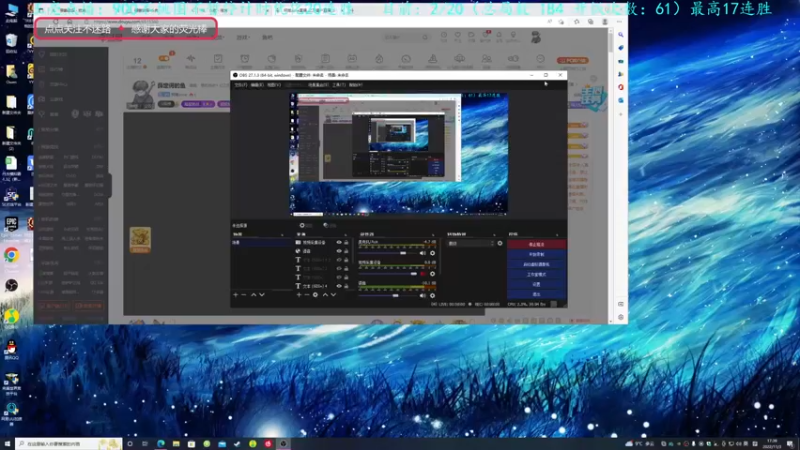Toggle visibility of 视频采集设备 source
800x450 pixels.
coord(339,242)
